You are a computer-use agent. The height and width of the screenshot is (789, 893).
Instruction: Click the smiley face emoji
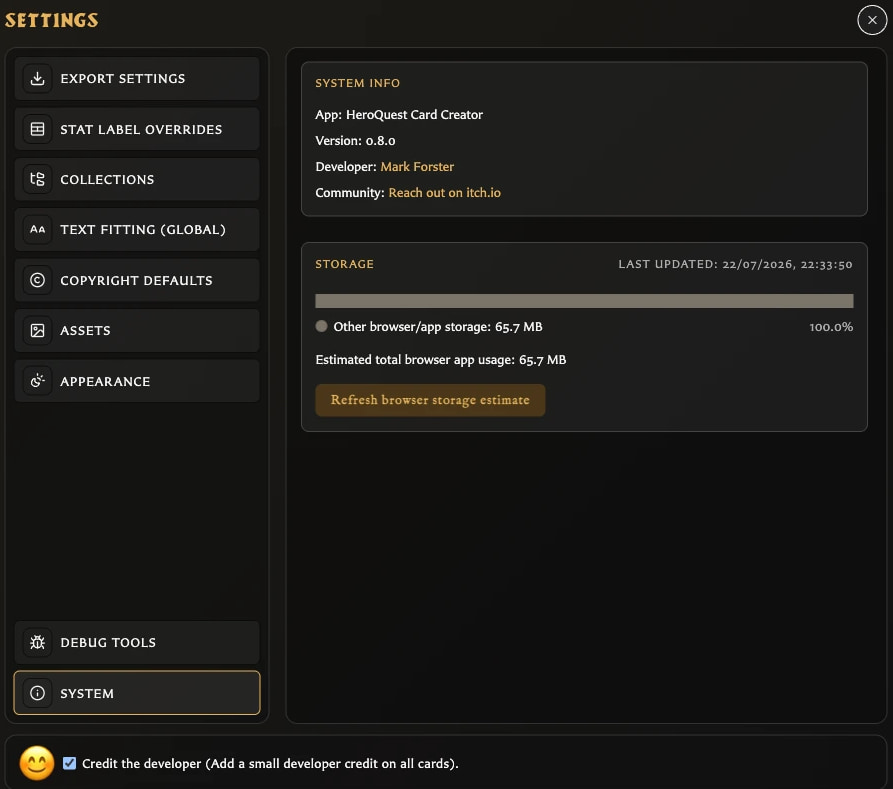pos(37,763)
